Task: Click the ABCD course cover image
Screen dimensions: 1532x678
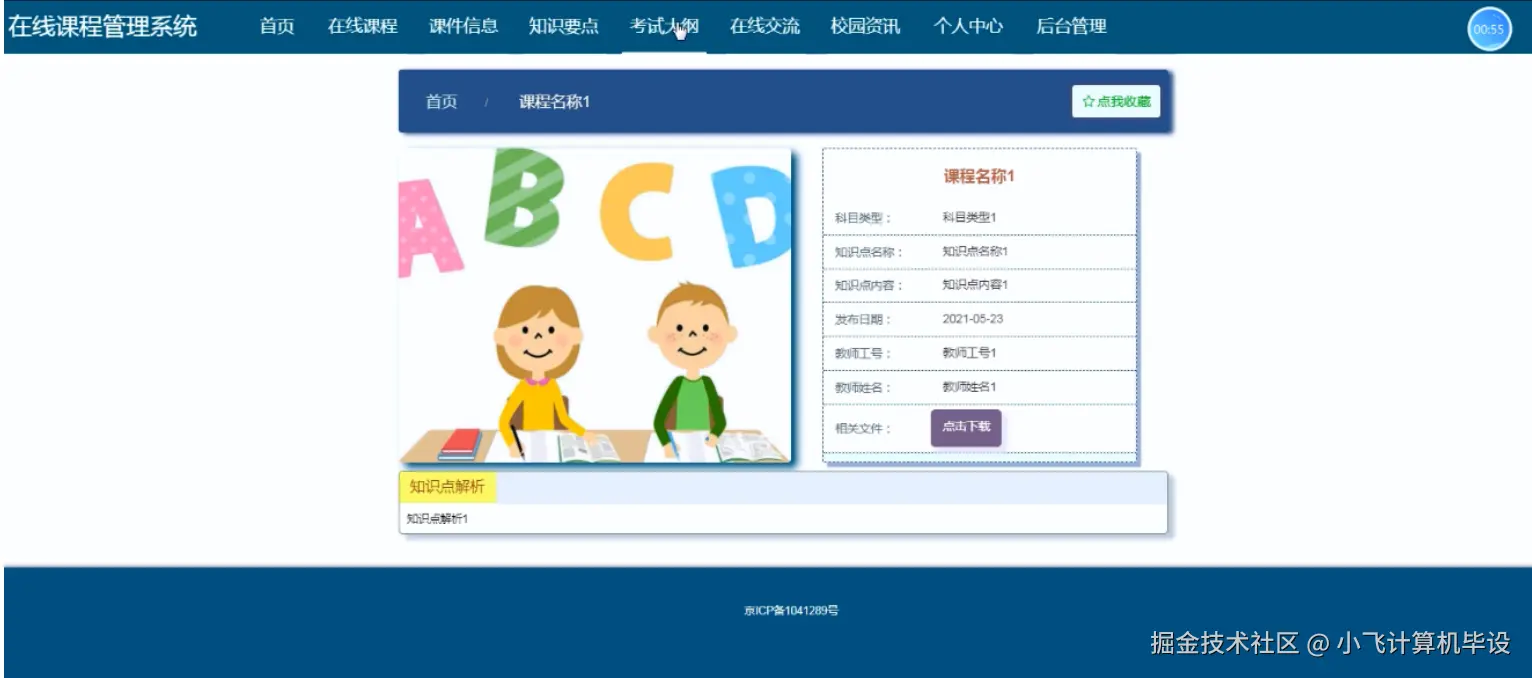Action: (x=595, y=305)
